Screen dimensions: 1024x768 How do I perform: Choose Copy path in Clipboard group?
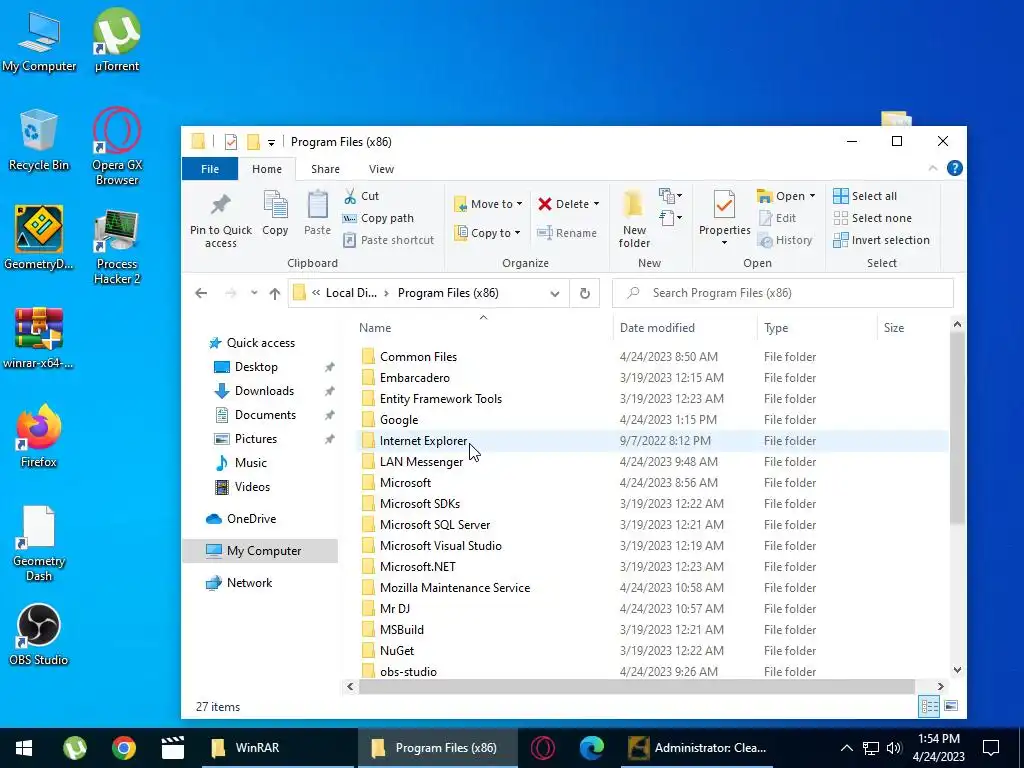point(378,218)
